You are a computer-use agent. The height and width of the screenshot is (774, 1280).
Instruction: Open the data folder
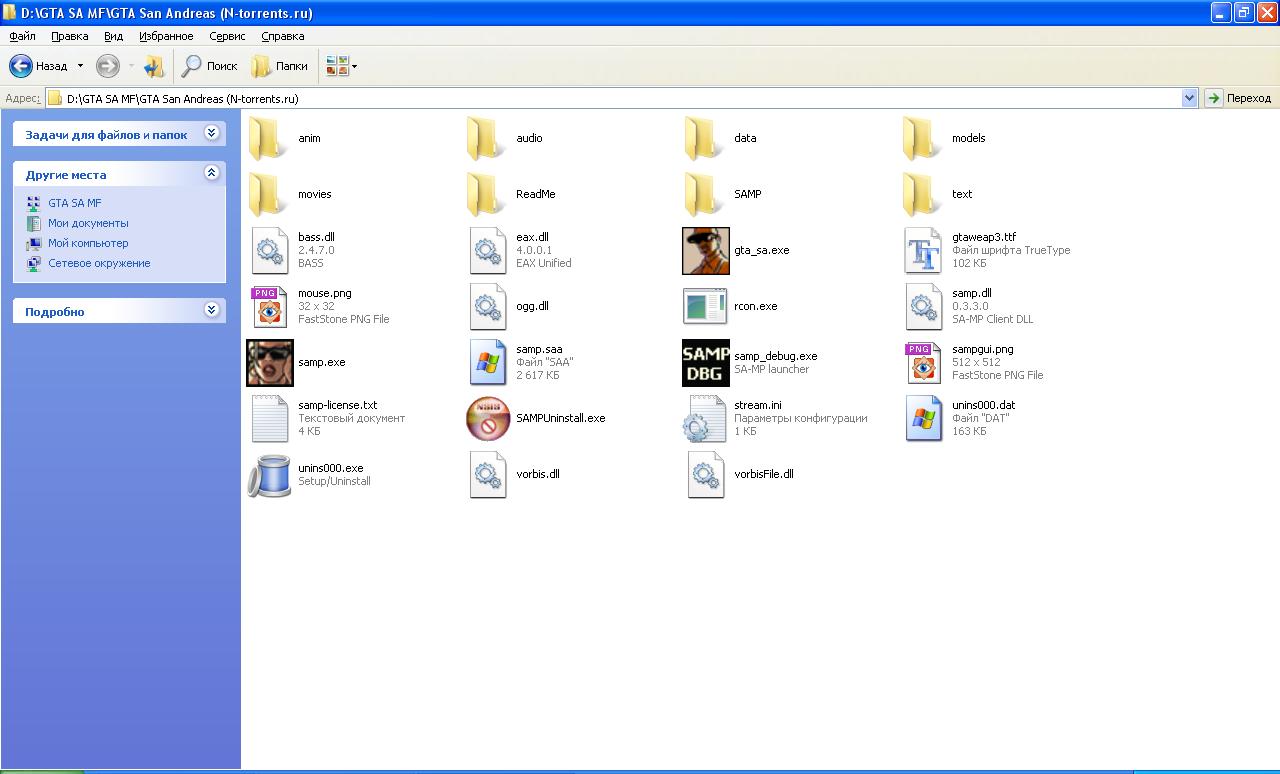click(705, 138)
